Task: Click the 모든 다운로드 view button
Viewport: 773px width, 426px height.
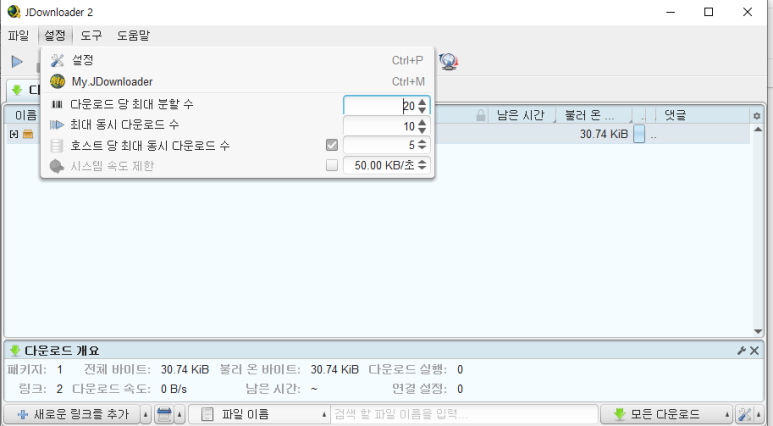Action: click(x=661, y=414)
